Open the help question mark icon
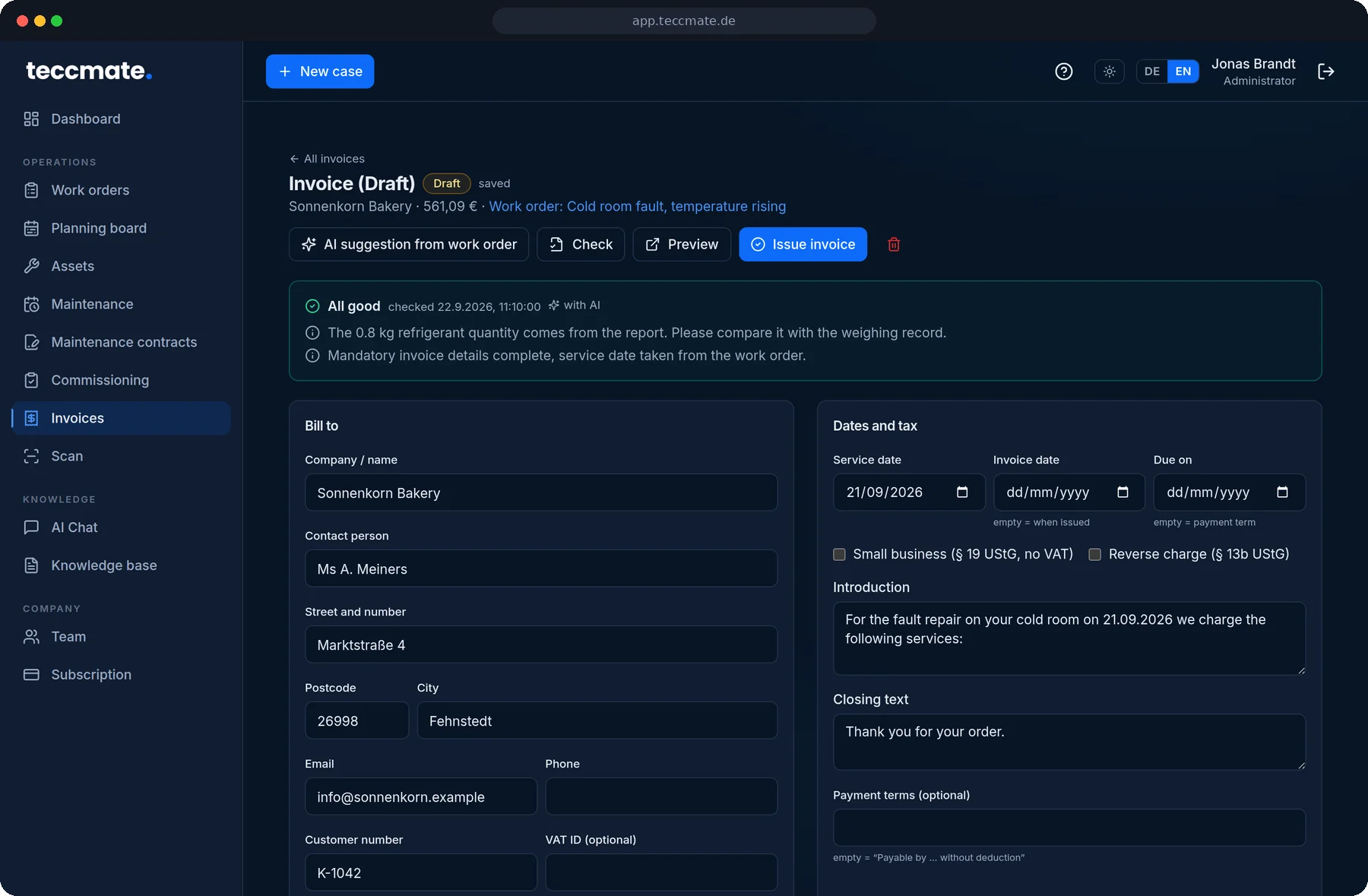 coord(1064,71)
